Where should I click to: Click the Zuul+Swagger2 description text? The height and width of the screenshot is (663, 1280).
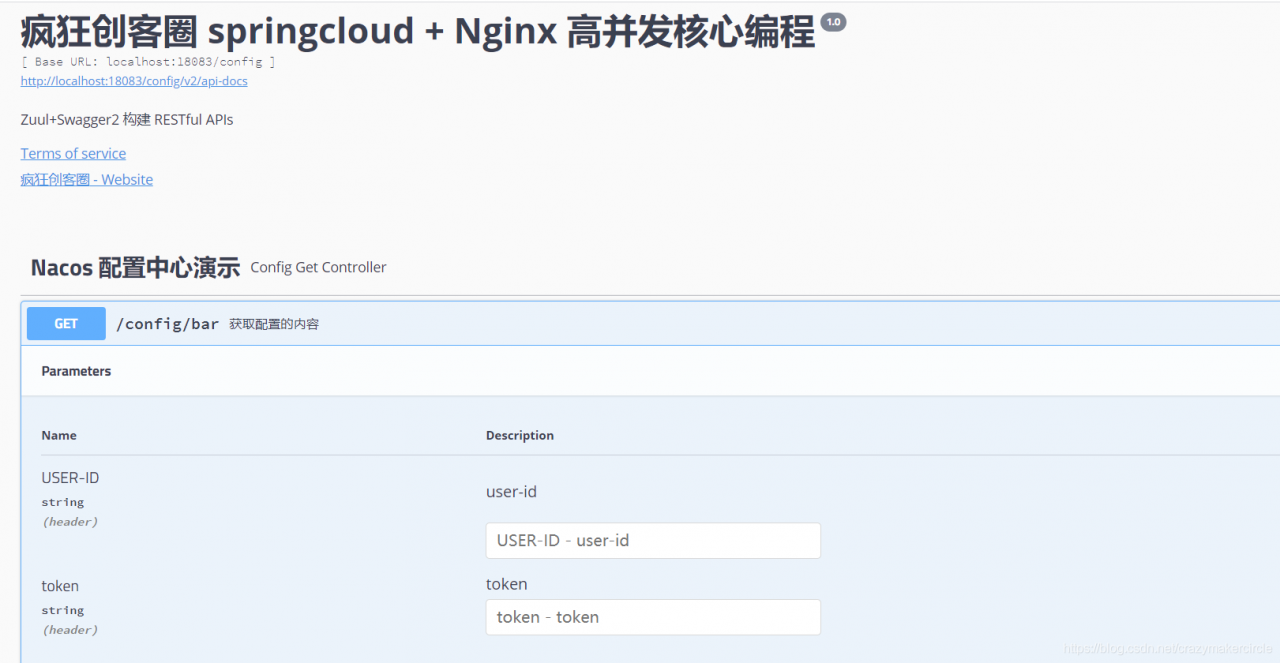click(127, 120)
